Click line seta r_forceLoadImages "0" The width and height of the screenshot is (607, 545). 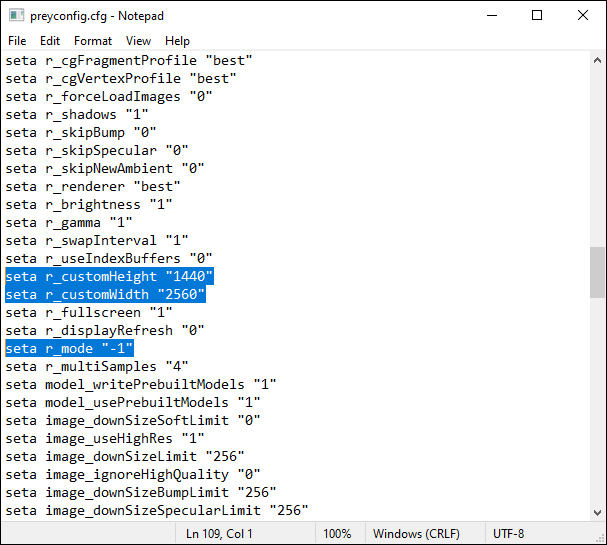click(109, 96)
